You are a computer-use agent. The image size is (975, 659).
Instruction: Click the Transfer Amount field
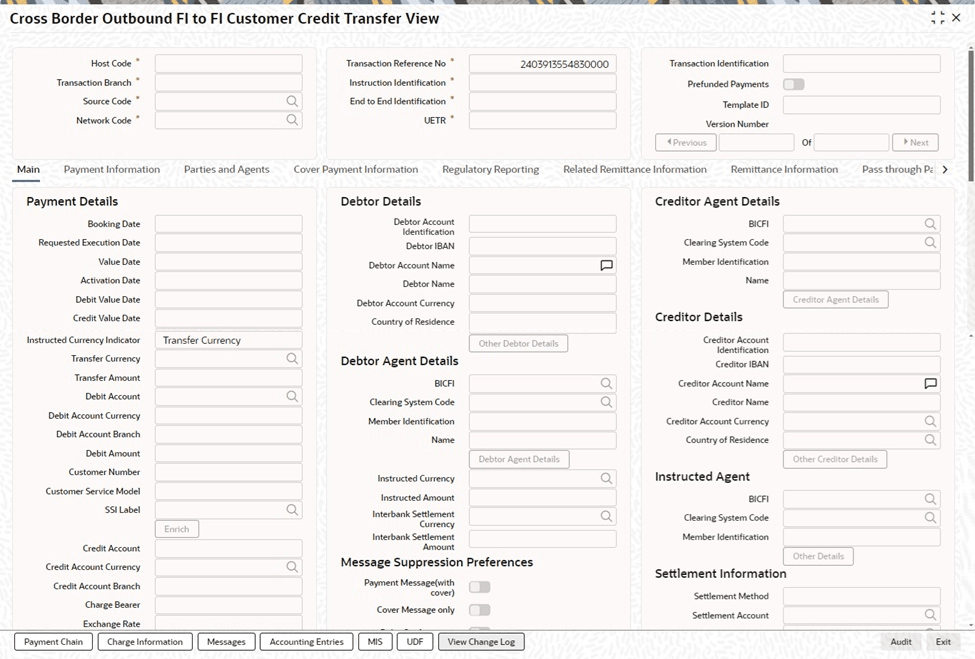pos(229,377)
